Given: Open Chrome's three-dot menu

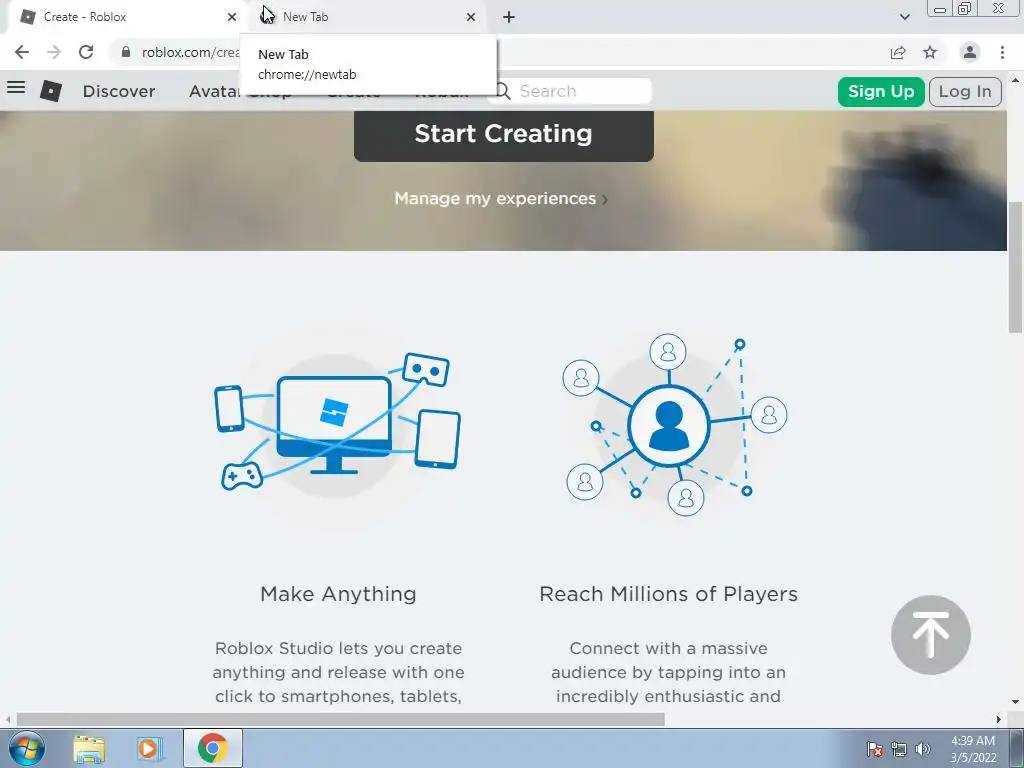Looking at the screenshot, I should (x=1002, y=52).
